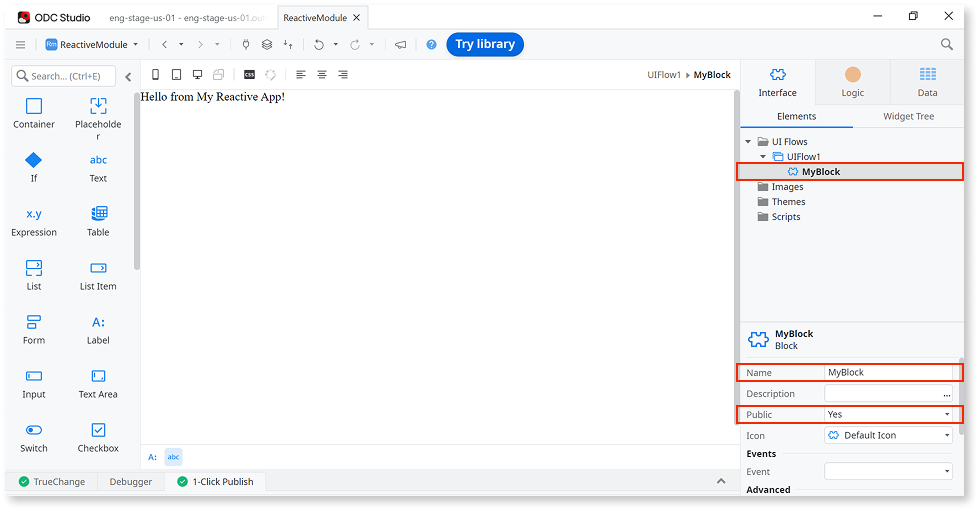This screenshot has height=511, width=979.
Task: Click the dashed circle icon in canvas toolbar
Action: pos(270,74)
